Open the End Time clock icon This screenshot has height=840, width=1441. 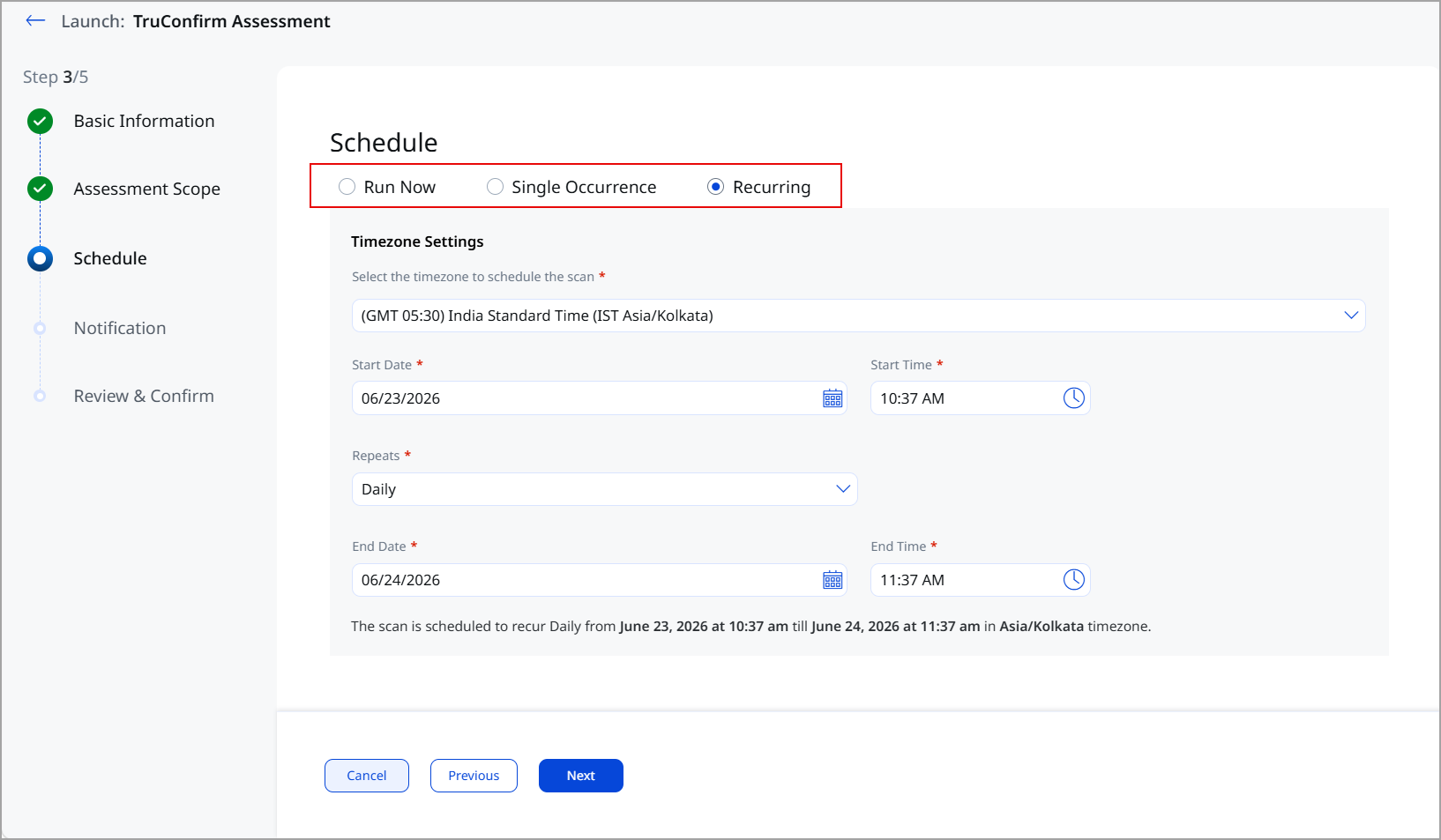click(1073, 580)
